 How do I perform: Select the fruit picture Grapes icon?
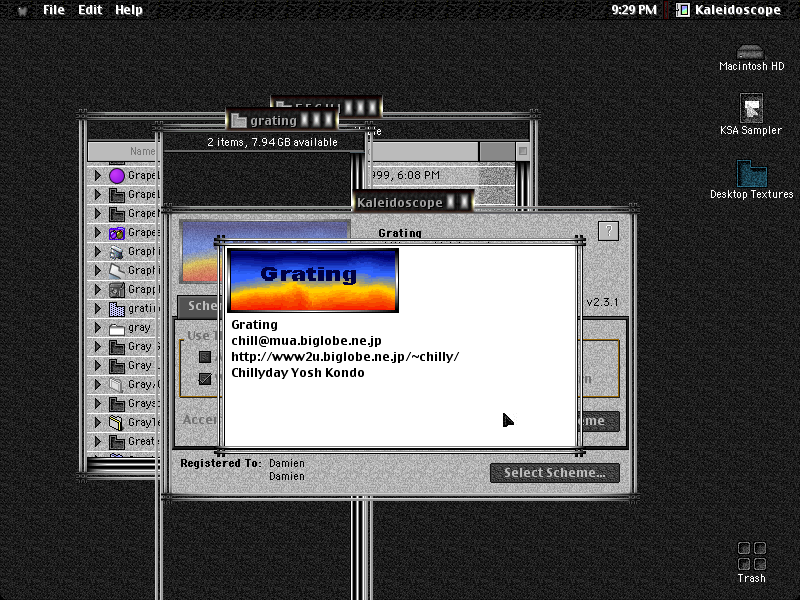tap(117, 233)
